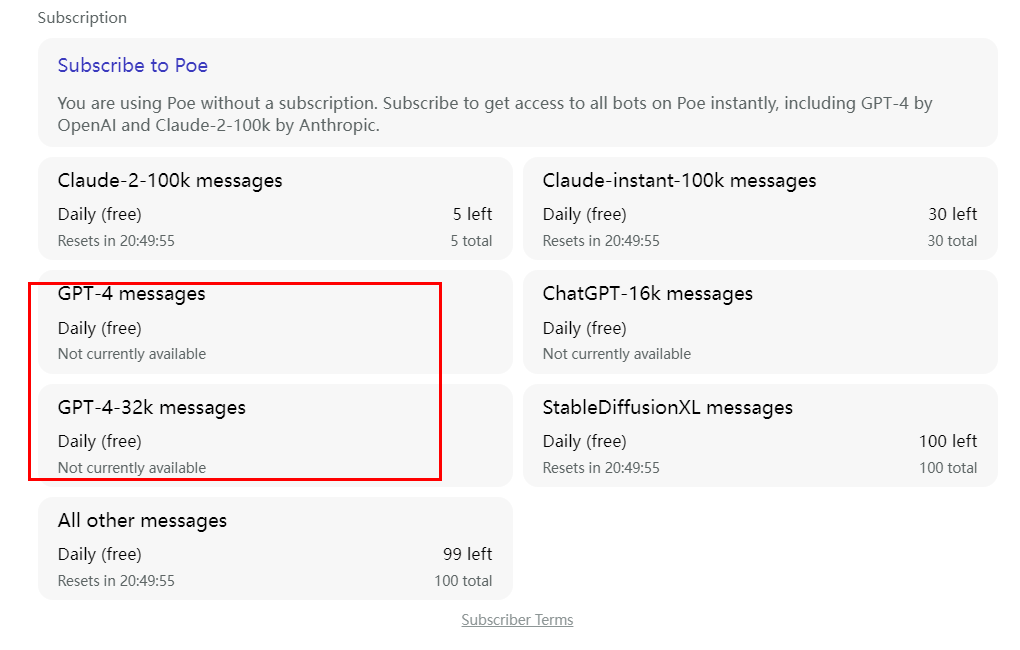Viewport: 1020px width, 650px height.
Task: Select the StableDiffusionXL messages heading
Action: [x=667, y=408]
